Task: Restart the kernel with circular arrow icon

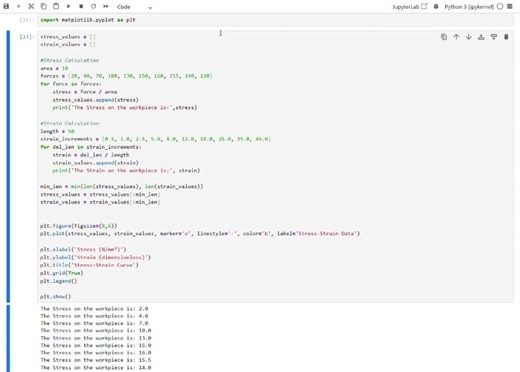Action: (93, 6)
